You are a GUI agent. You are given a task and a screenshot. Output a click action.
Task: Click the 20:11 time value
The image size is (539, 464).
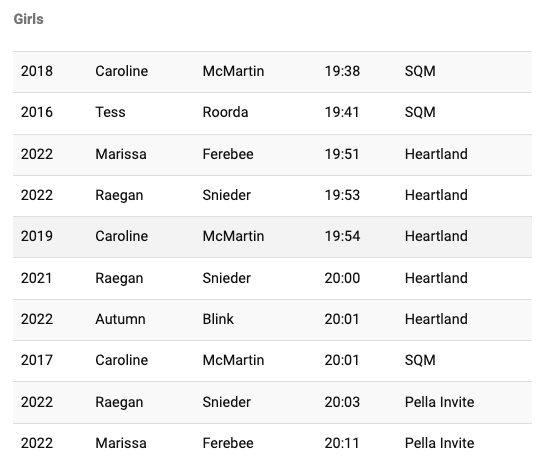click(342, 443)
